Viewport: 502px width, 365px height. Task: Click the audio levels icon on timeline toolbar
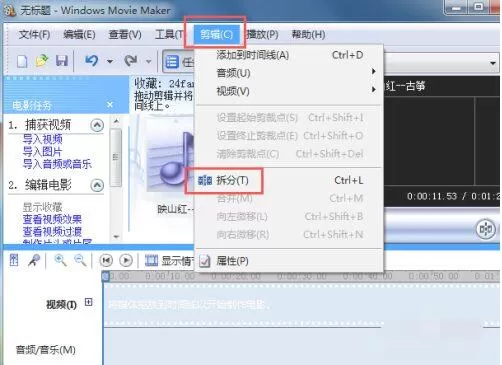click(14, 260)
